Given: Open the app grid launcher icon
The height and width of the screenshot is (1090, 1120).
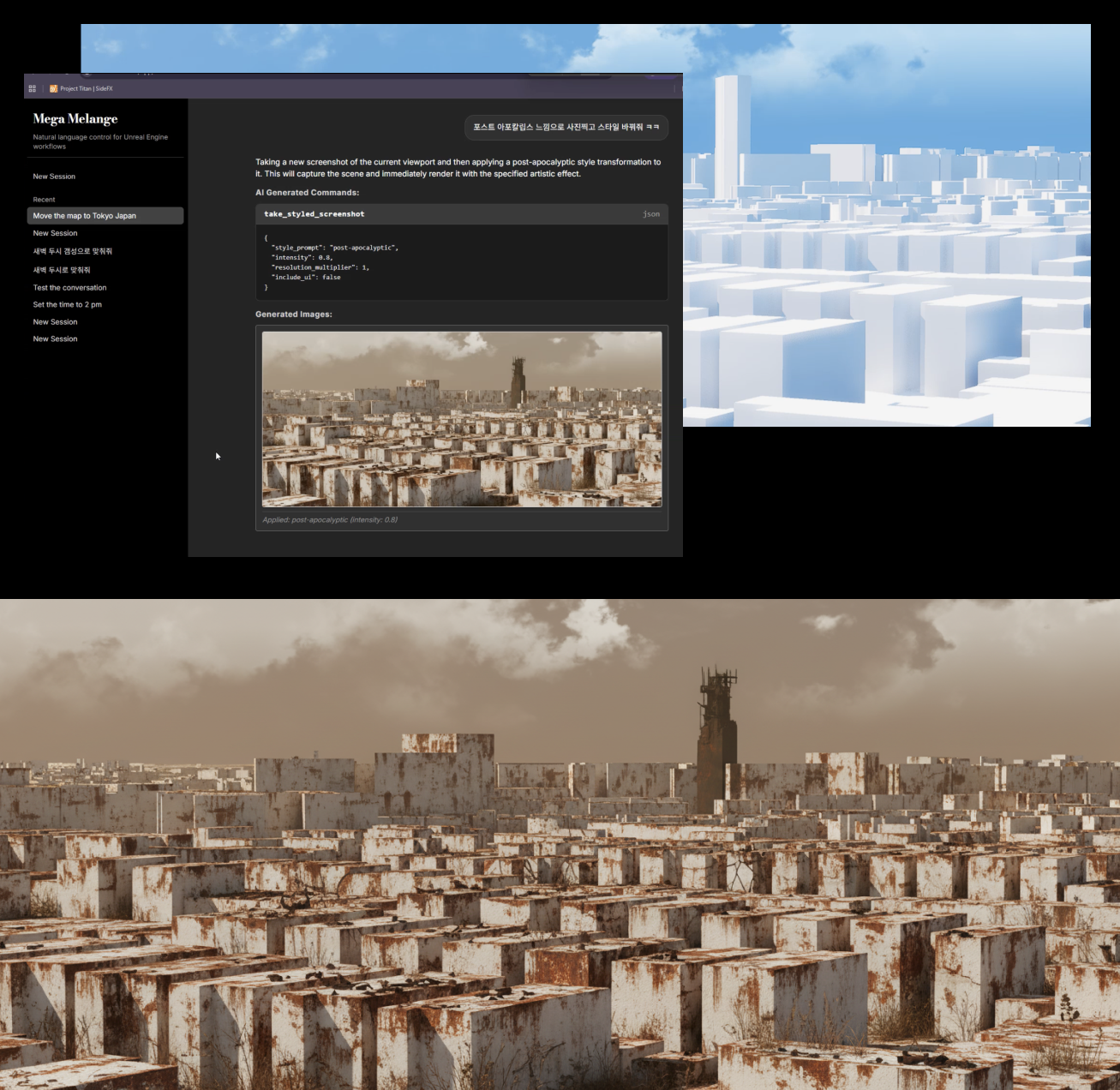Looking at the screenshot, I should (32, 88).
